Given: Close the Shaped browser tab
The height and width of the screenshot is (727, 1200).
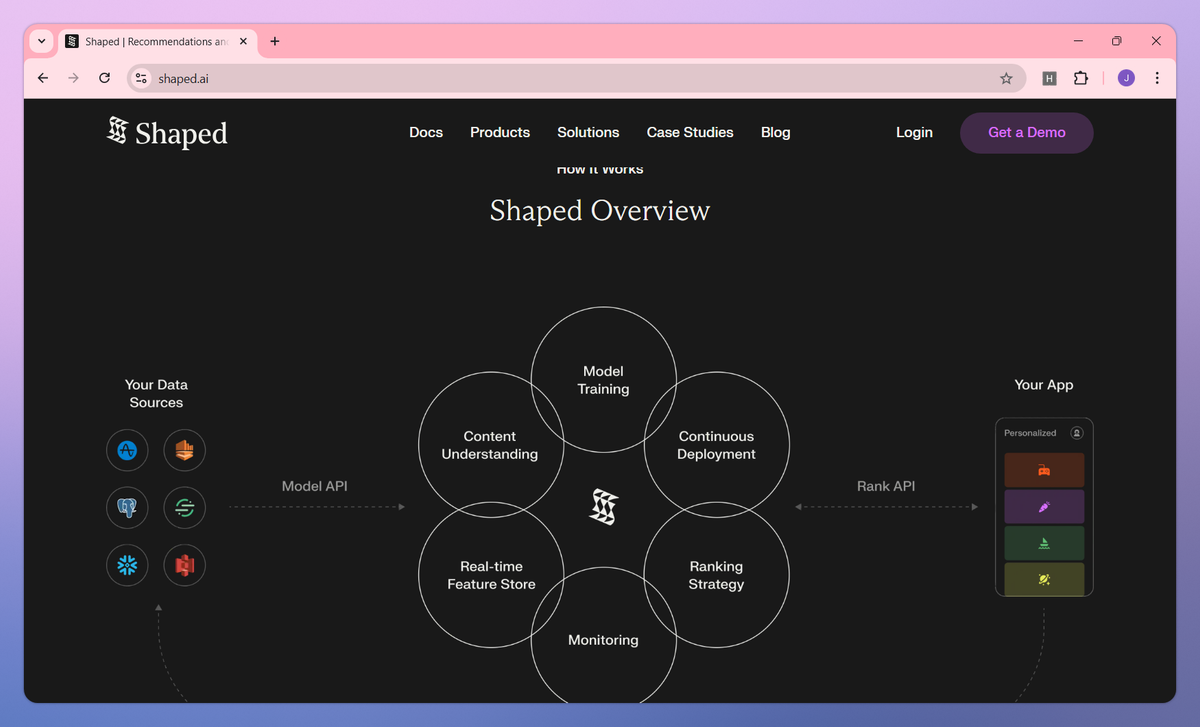Looking at the screenshot, I should pyautogui.click(x=243, y=41).
